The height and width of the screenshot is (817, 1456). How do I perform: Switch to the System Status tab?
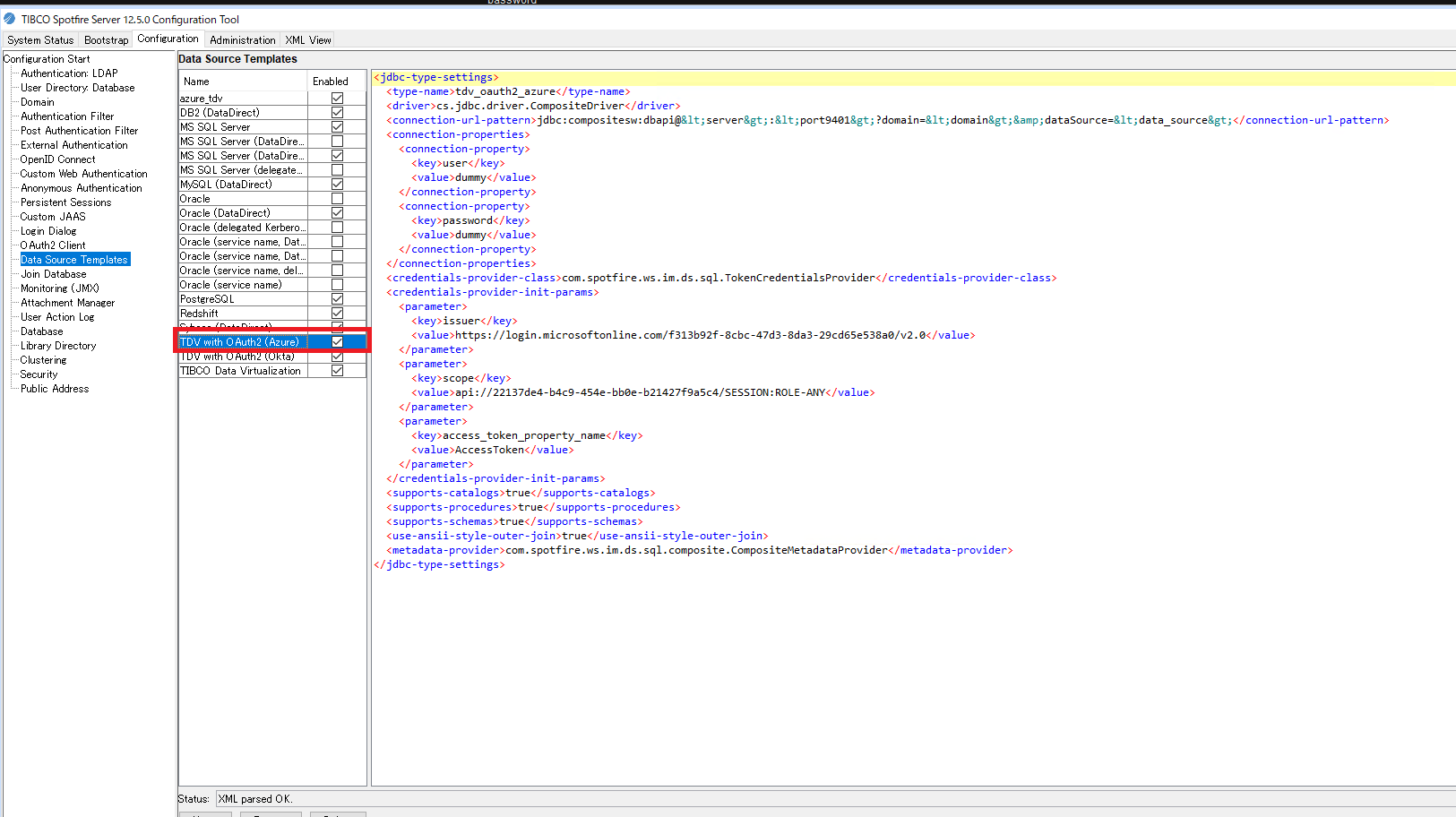pyautogui.click(x=40, y=39)
